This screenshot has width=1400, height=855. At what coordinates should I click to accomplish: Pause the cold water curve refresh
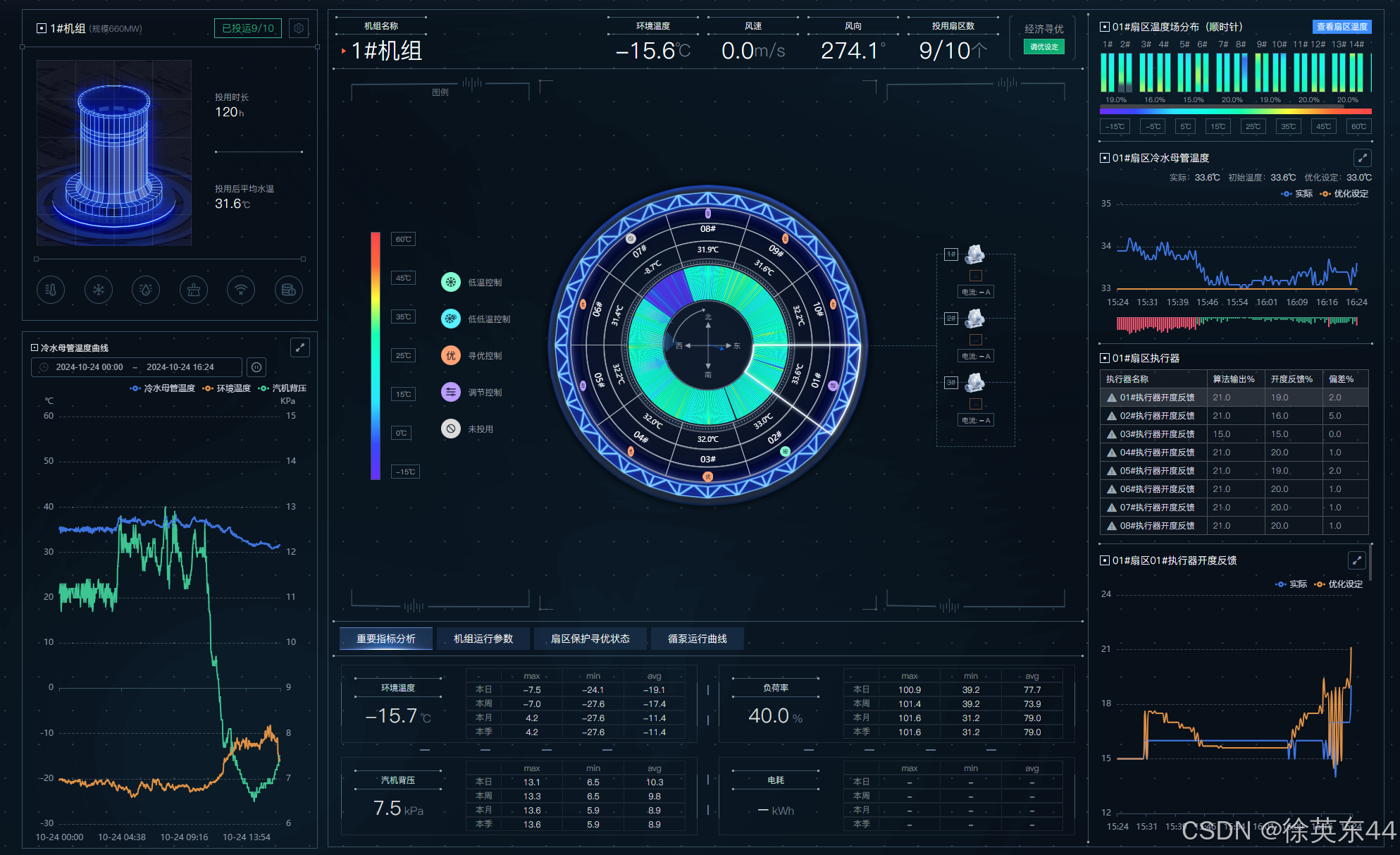256,367
